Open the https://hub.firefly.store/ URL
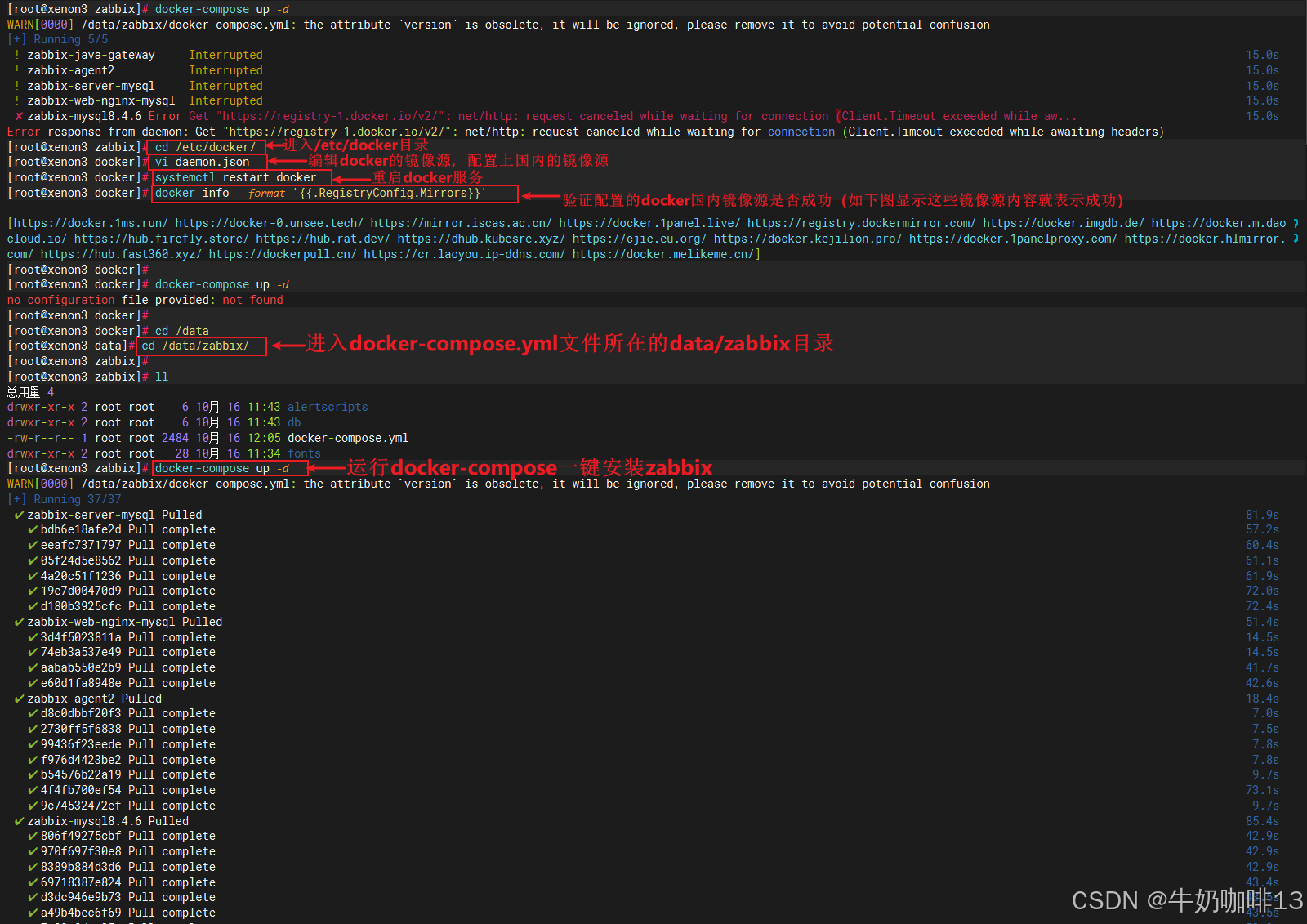The image size is (1307, 924). [161, 239]
